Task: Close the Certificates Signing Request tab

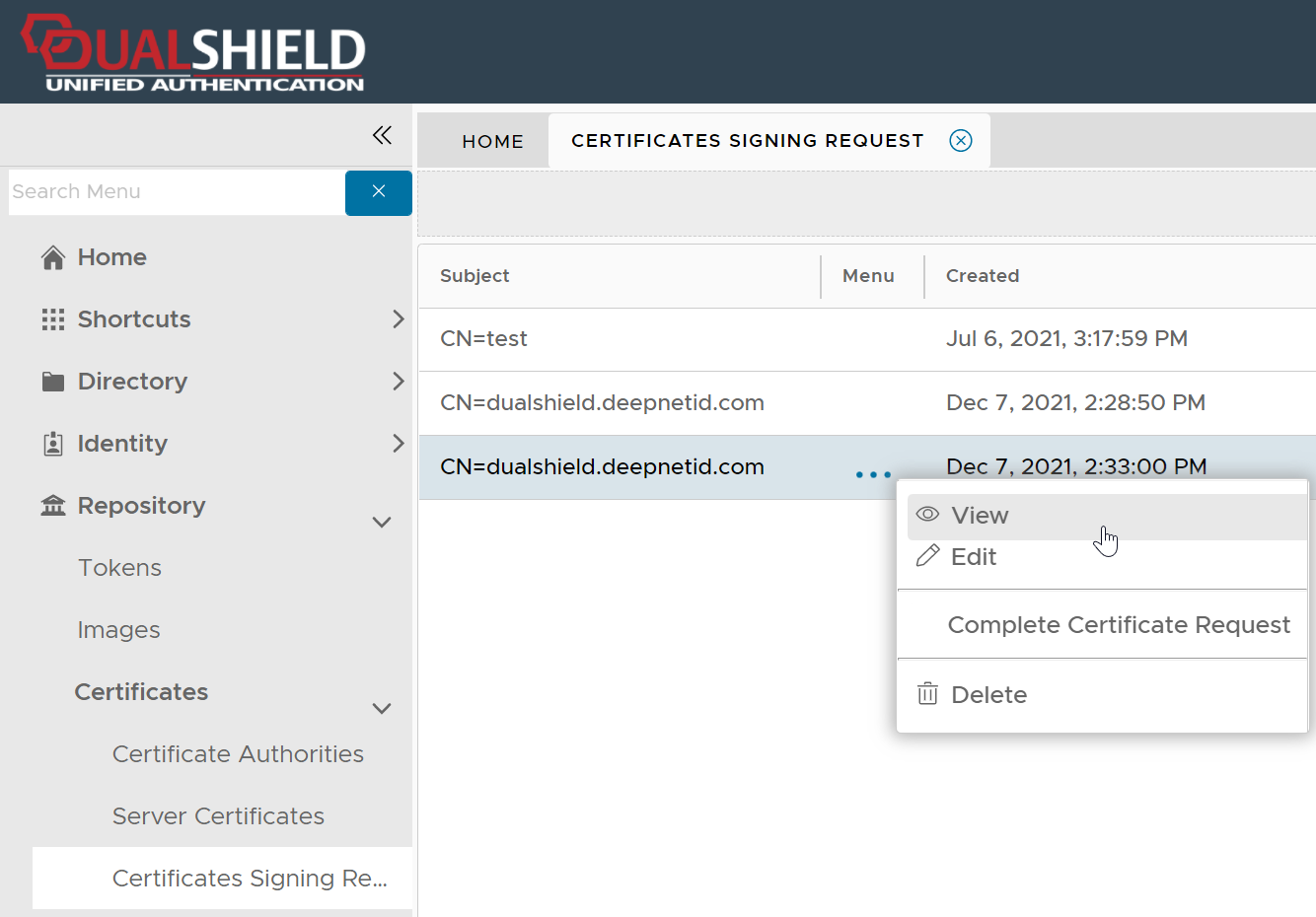Action: pos(960,140)
